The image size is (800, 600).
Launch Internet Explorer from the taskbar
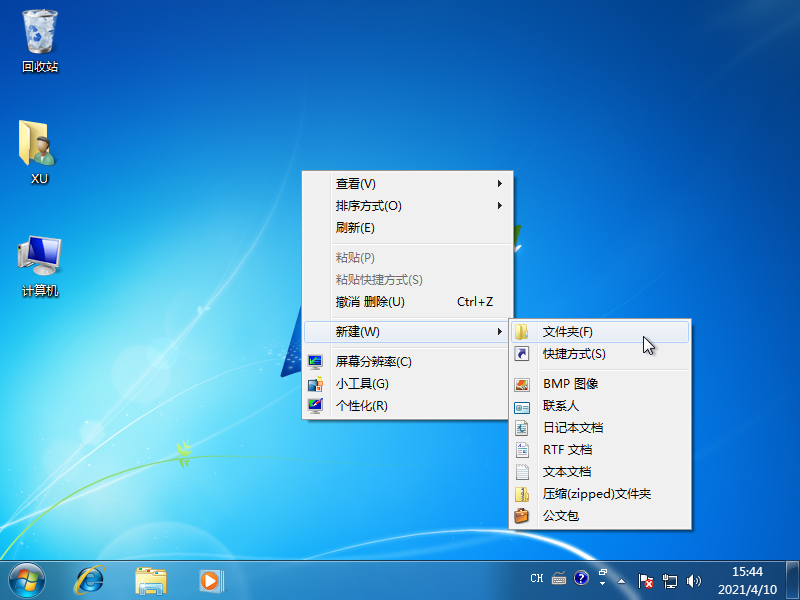(x=90, y=579)
